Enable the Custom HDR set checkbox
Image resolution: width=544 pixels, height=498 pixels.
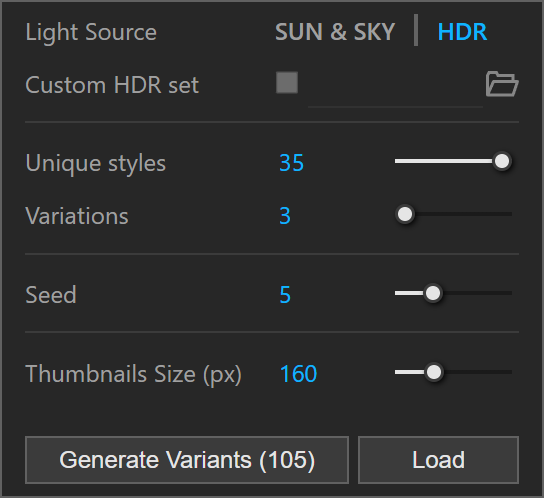(287, 83)
